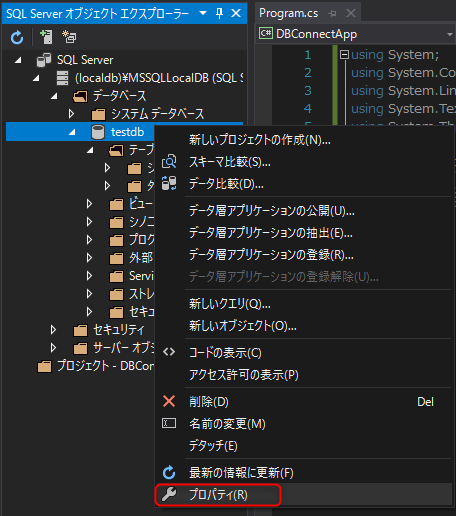Click the folder icon of サーバー オブジェクト
The image size is (456, 516).
coord(80,348)
